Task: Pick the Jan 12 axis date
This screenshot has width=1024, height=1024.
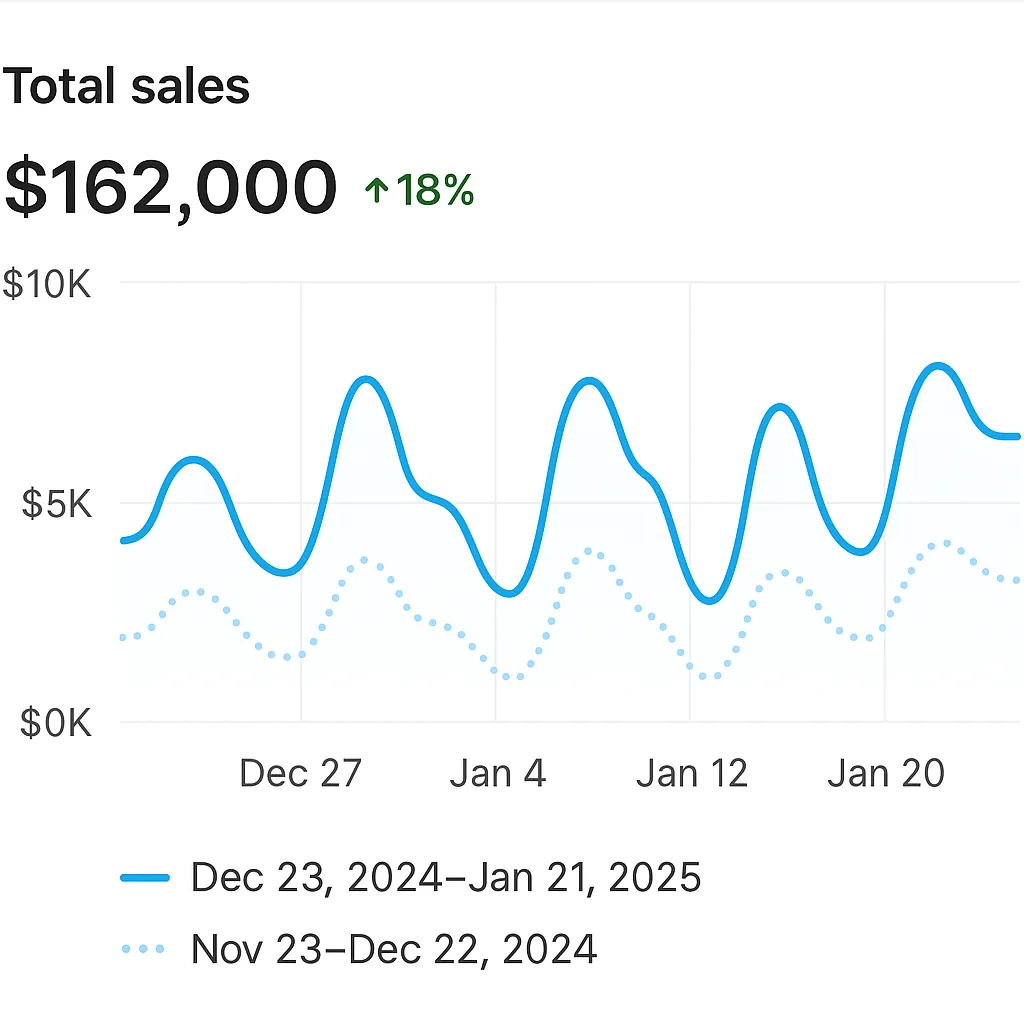Action: coord(692,773)
